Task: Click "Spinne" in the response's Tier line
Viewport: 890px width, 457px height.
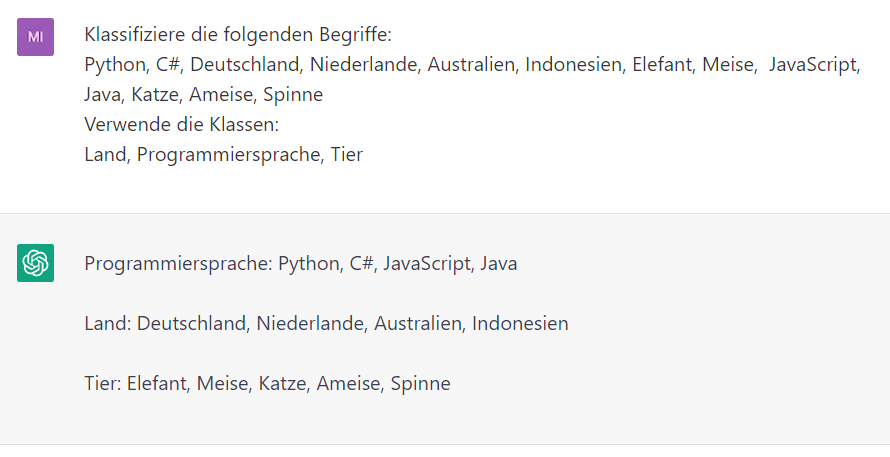Action: pyautogui.click(x=420, y=383)
